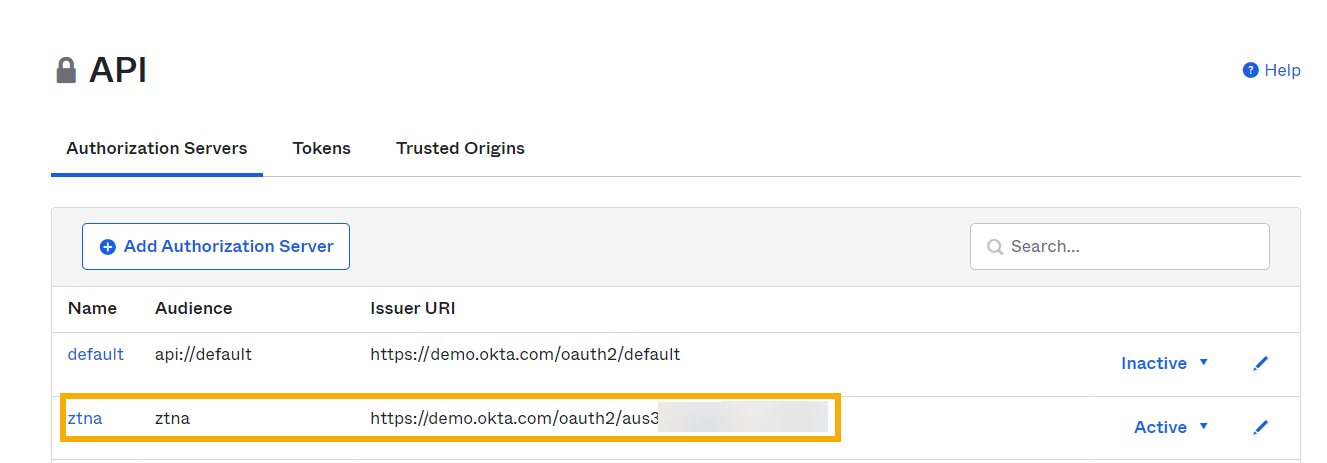Go to the Trusted Origins tab
Image resolution: width=1327 pixels, height=463 pixels.
pyautogui.click(x=460, y=148)
